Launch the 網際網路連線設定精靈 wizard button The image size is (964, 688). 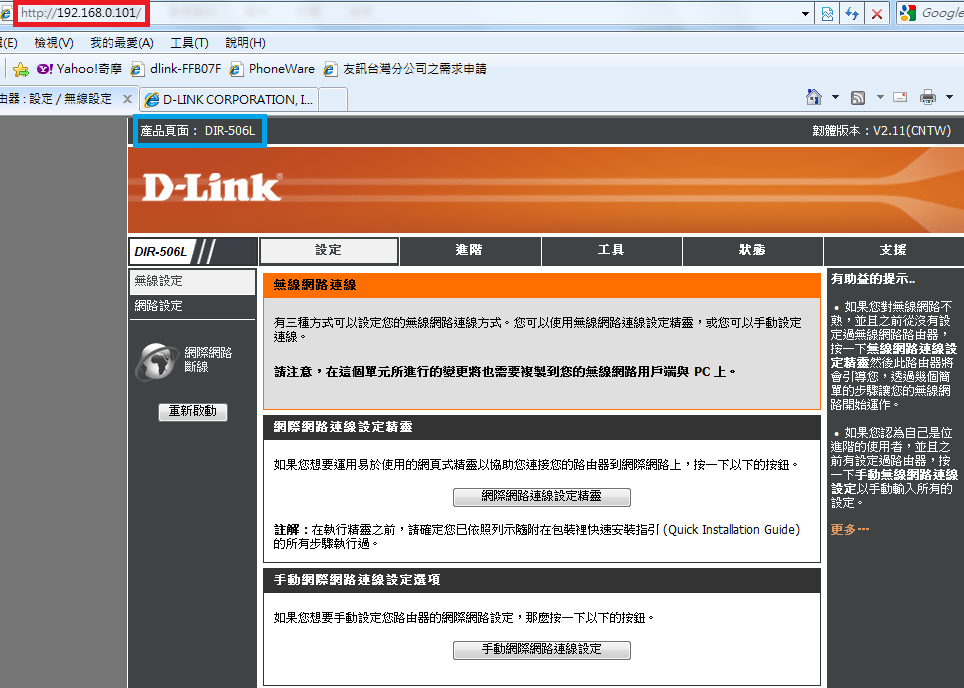(x=542, y=497)
